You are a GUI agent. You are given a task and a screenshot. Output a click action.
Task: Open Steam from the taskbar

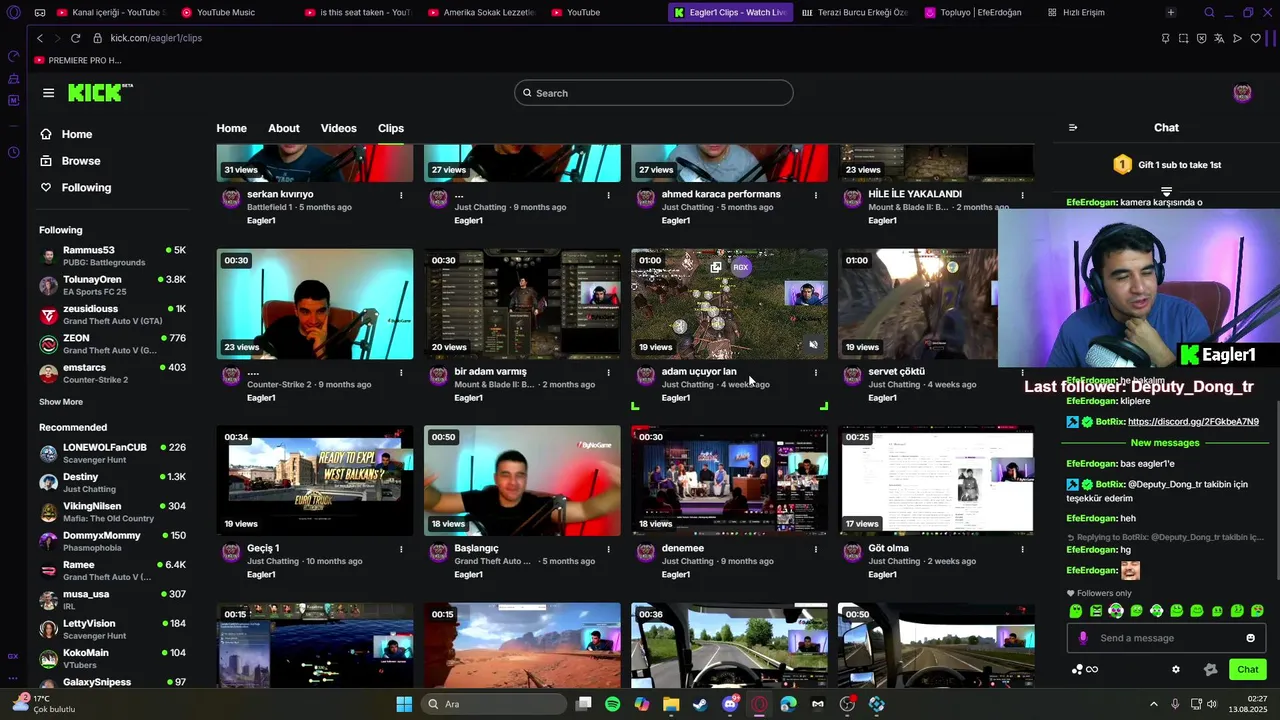(700, 704)
